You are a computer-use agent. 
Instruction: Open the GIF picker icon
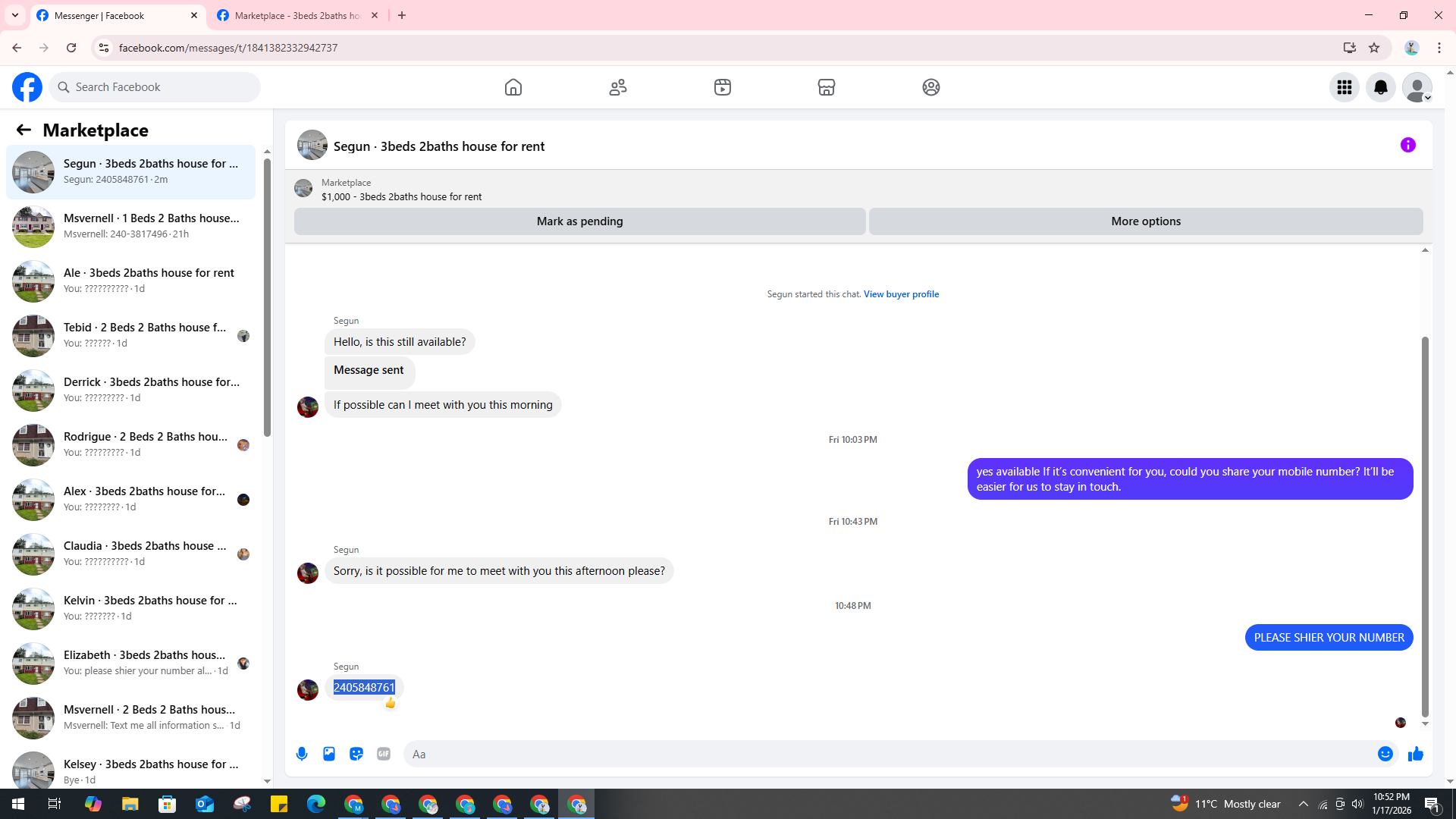click(384, 754)
